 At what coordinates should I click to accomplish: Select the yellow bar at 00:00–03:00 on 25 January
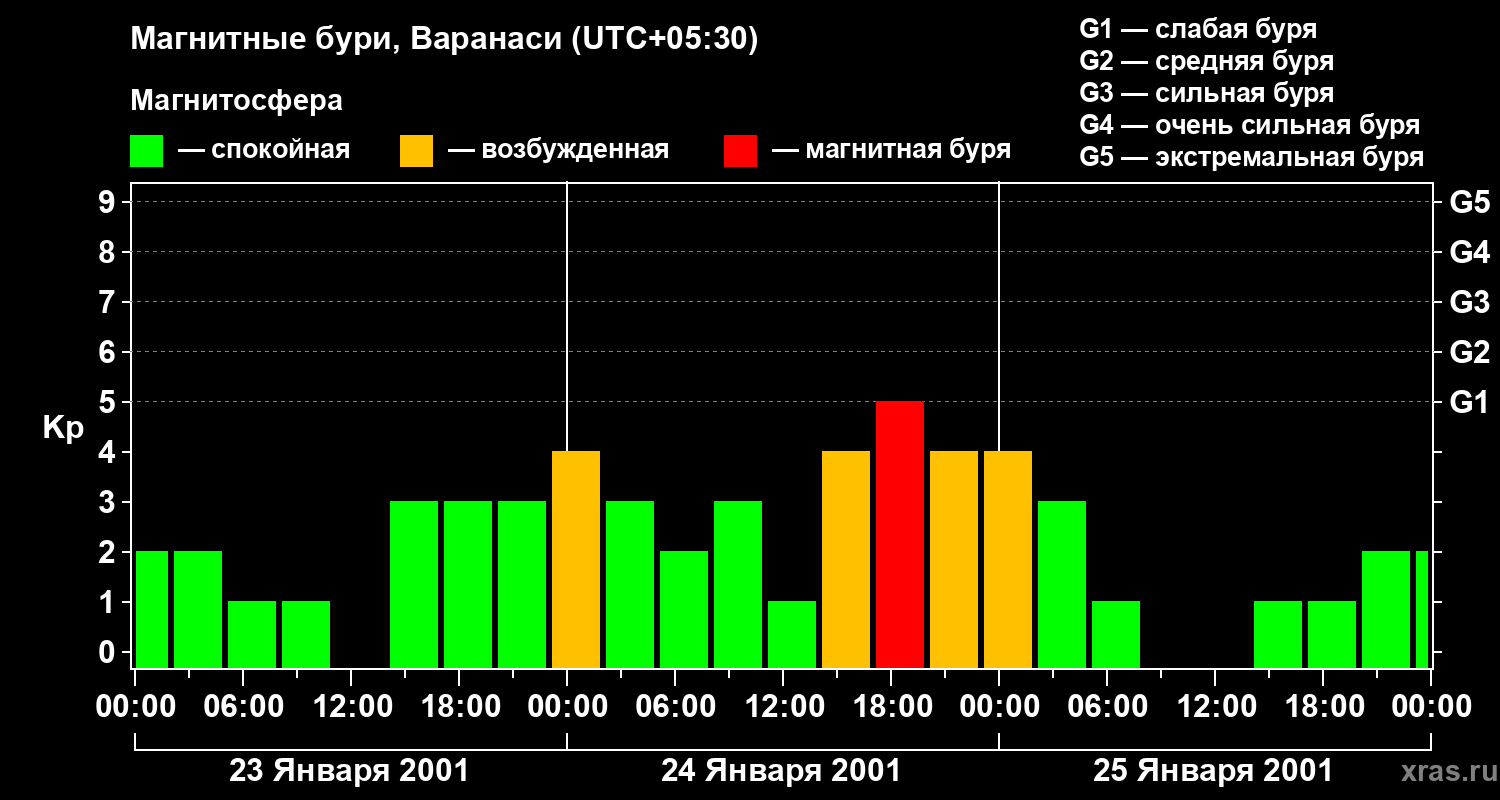pos(1008,560)
